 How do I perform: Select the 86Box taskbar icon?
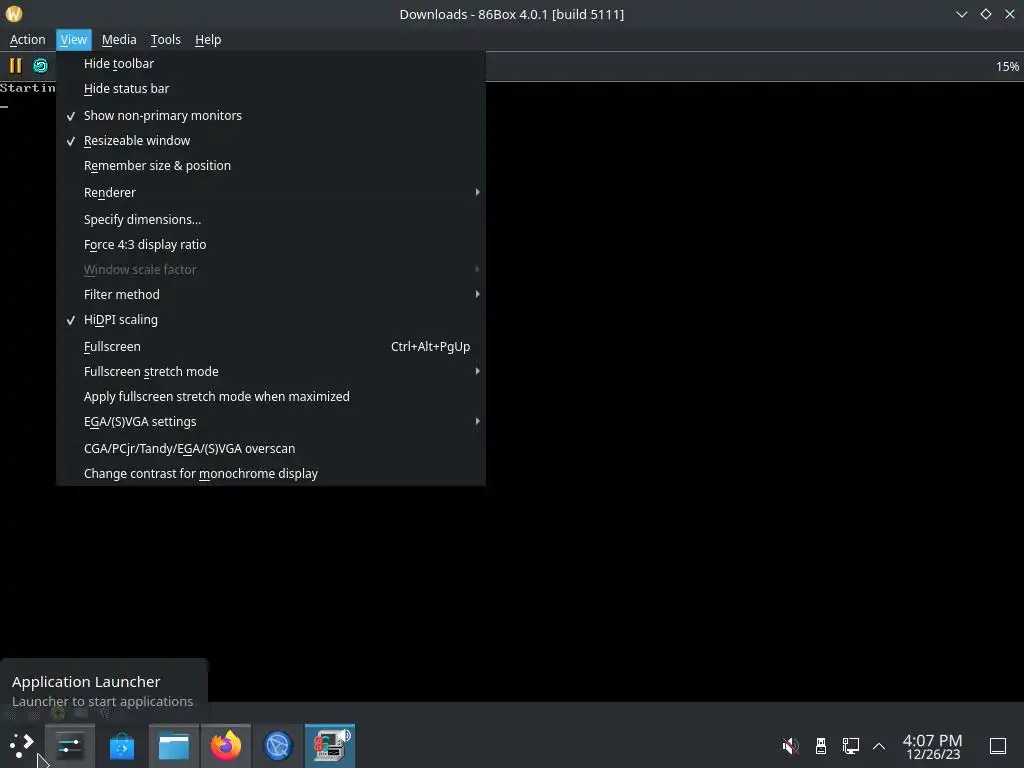point(330,745)
